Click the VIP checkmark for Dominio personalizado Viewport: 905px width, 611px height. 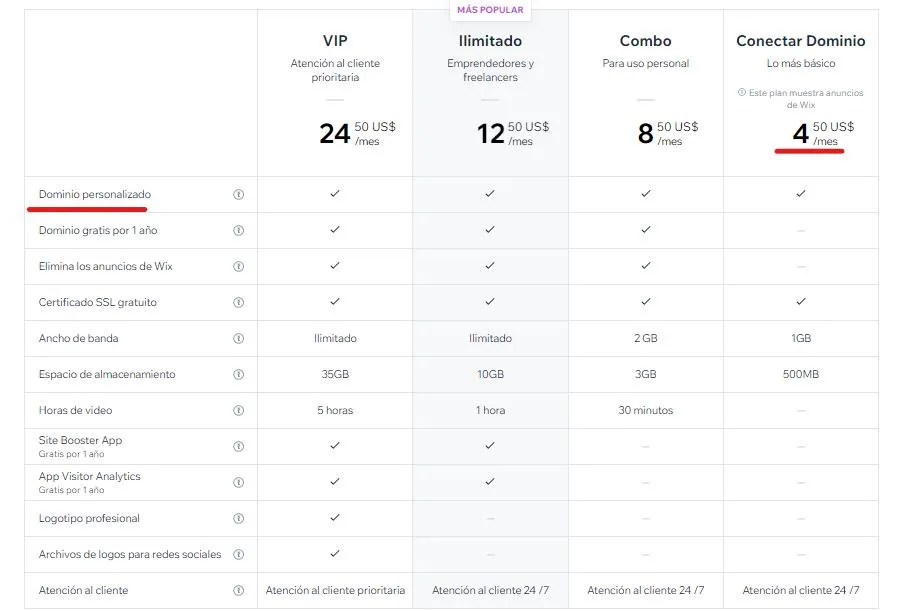(x=334, y=194)
